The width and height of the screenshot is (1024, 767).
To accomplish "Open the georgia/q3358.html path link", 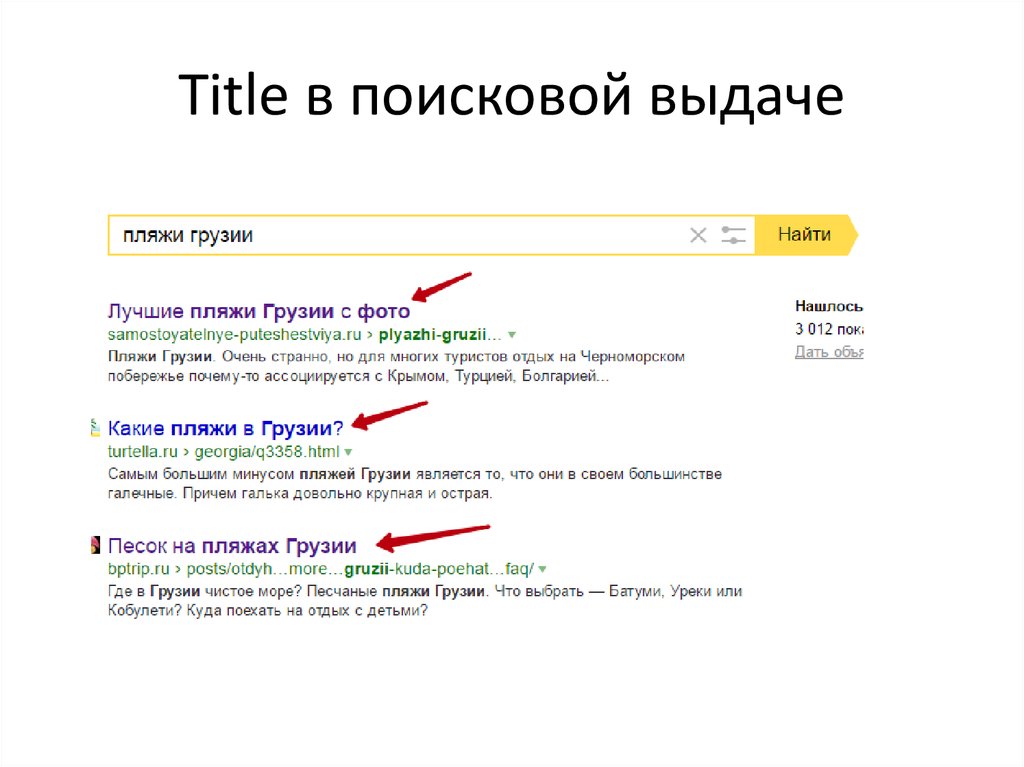I will tap(267, 451).
